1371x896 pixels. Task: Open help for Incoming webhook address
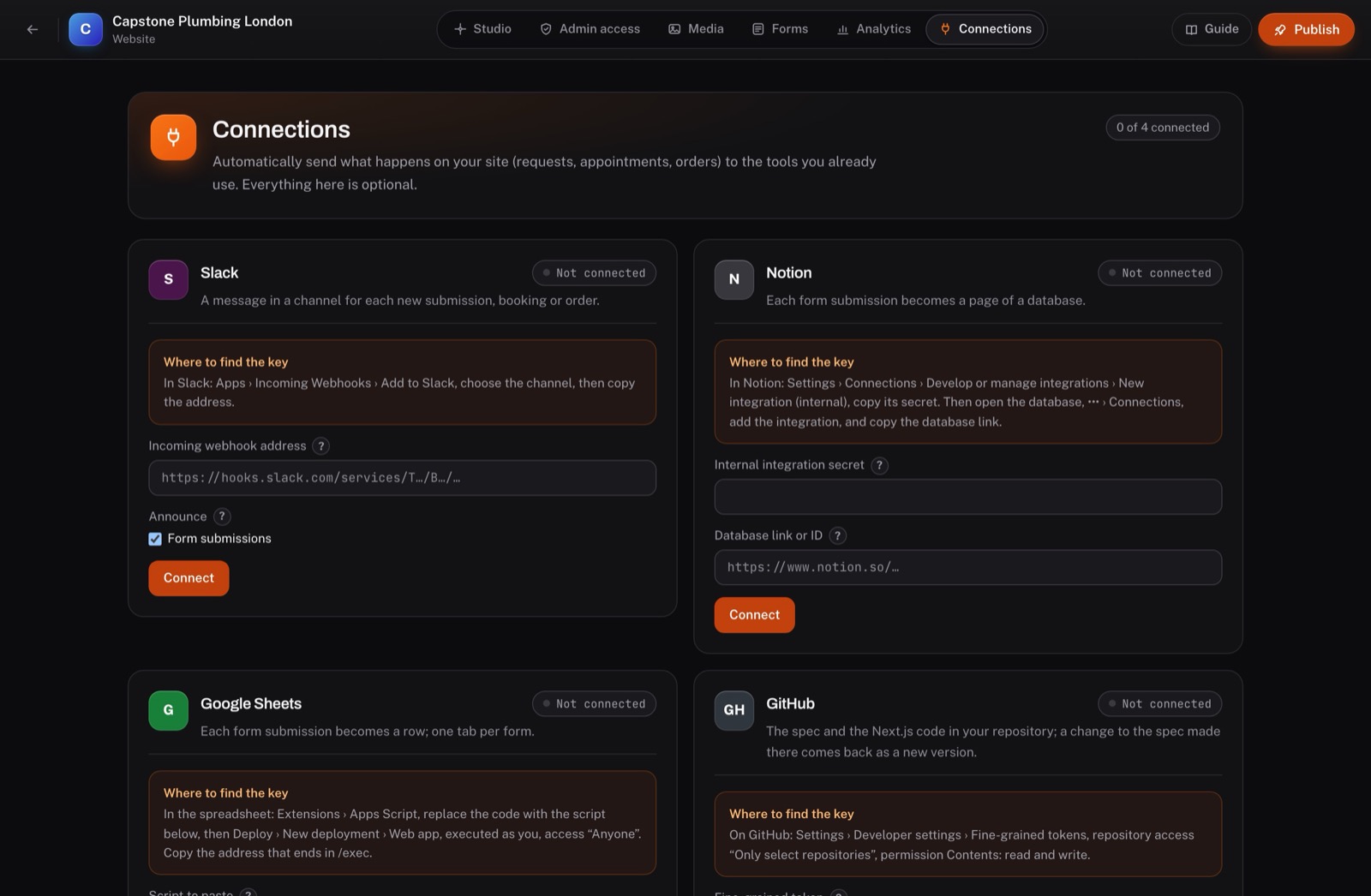pyautogui.click(x=320, y=445)
